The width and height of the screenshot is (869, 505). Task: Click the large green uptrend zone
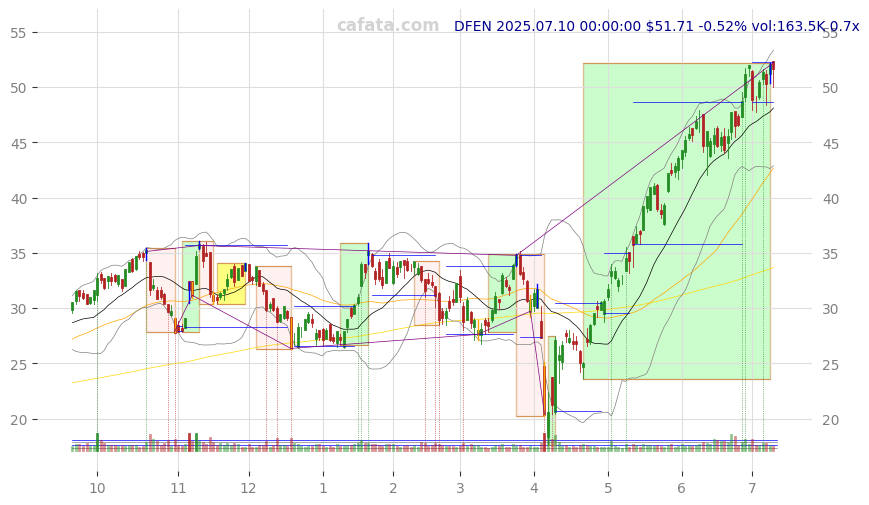677,222
